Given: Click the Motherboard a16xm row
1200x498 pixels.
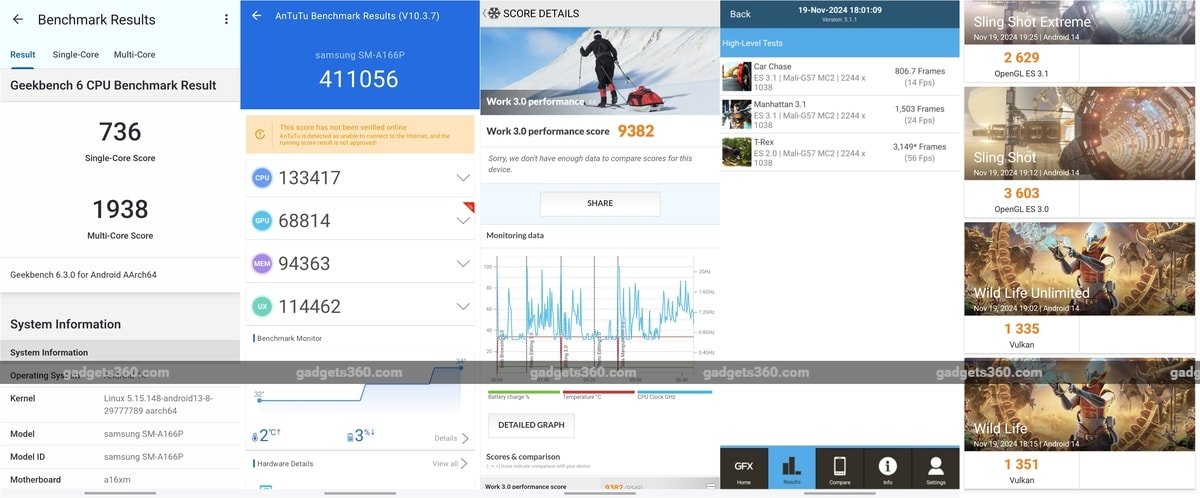Looking at the screenshot, I should (120, 480).
